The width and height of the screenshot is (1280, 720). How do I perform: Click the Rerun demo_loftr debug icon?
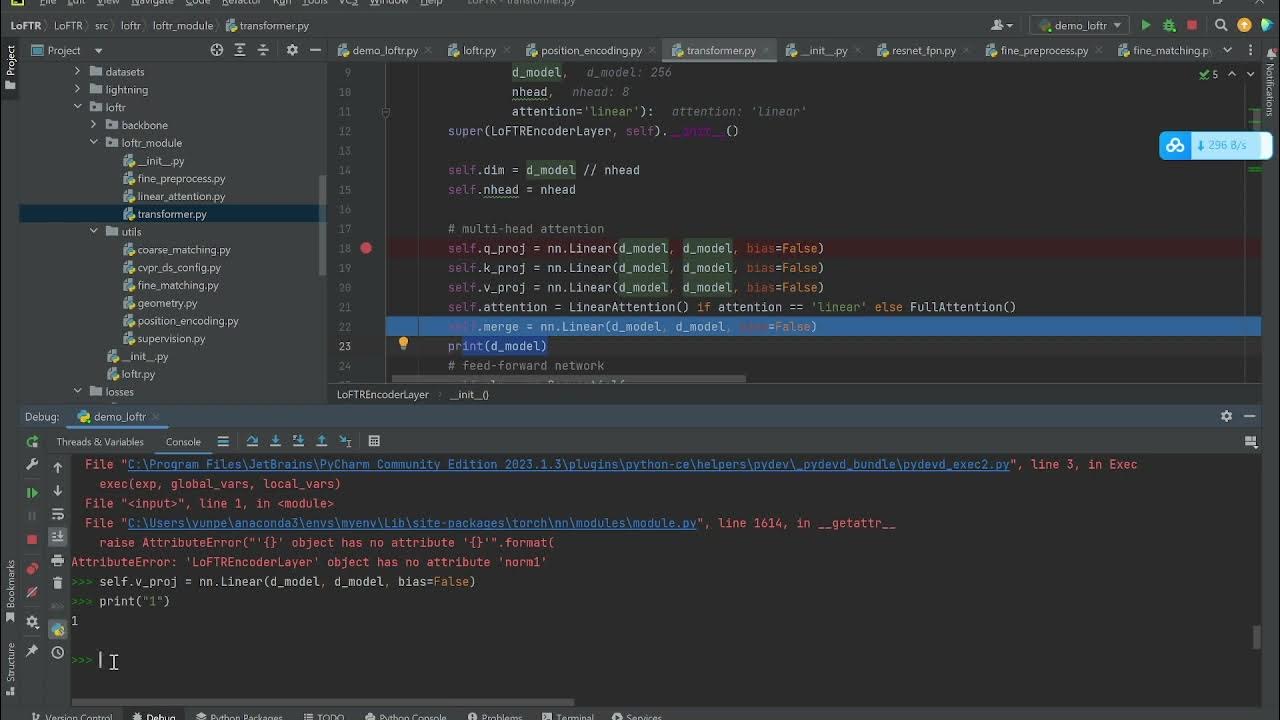pos(32,441)
